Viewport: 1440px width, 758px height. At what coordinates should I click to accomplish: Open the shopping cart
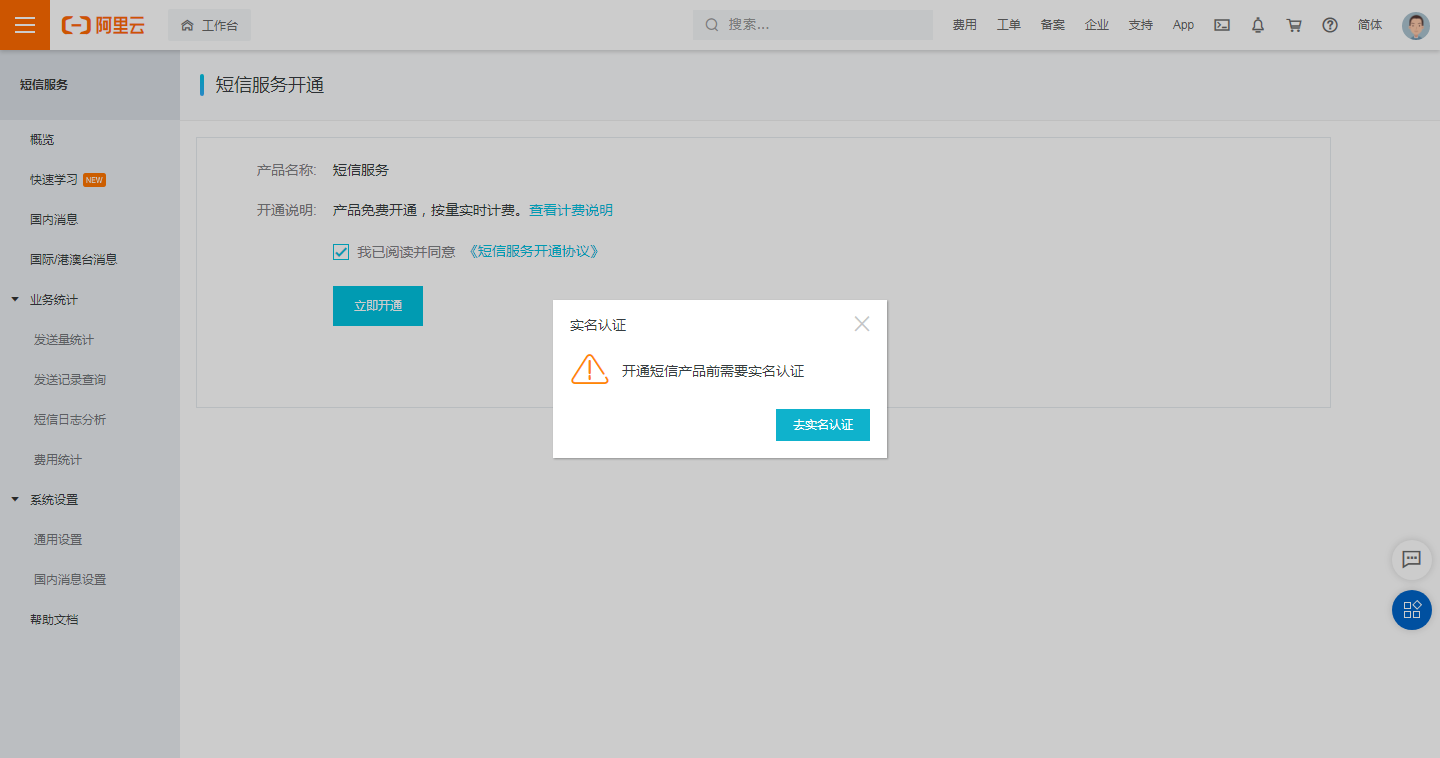[1294, 25]
